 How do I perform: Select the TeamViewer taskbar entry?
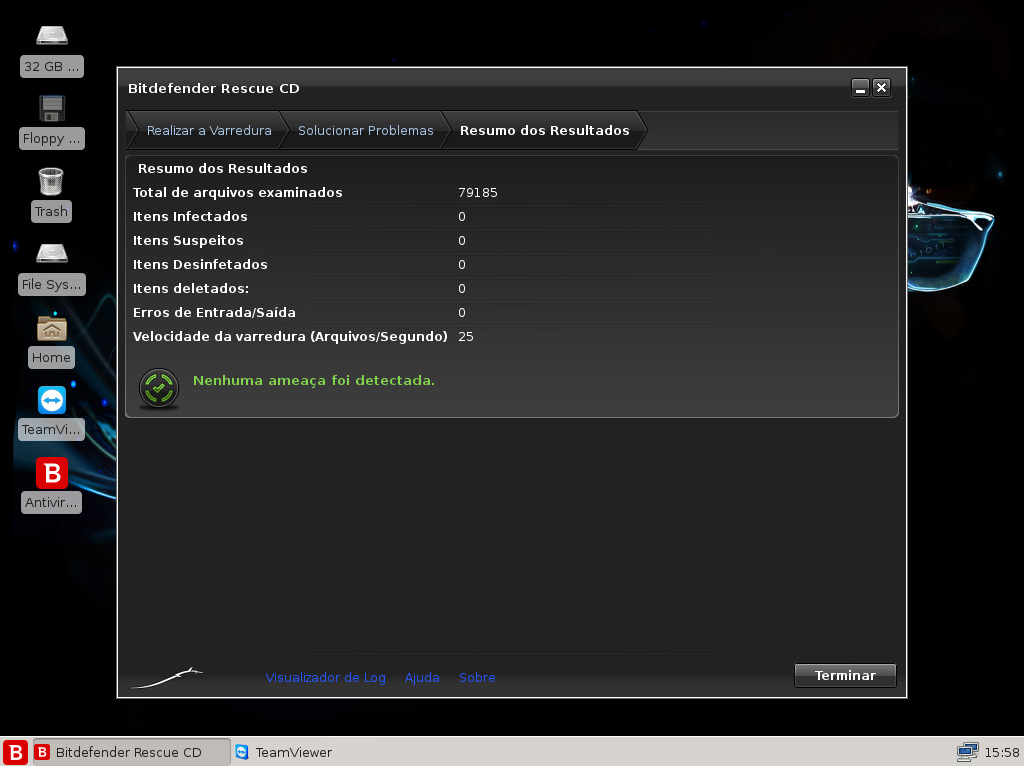click(284, 752)
